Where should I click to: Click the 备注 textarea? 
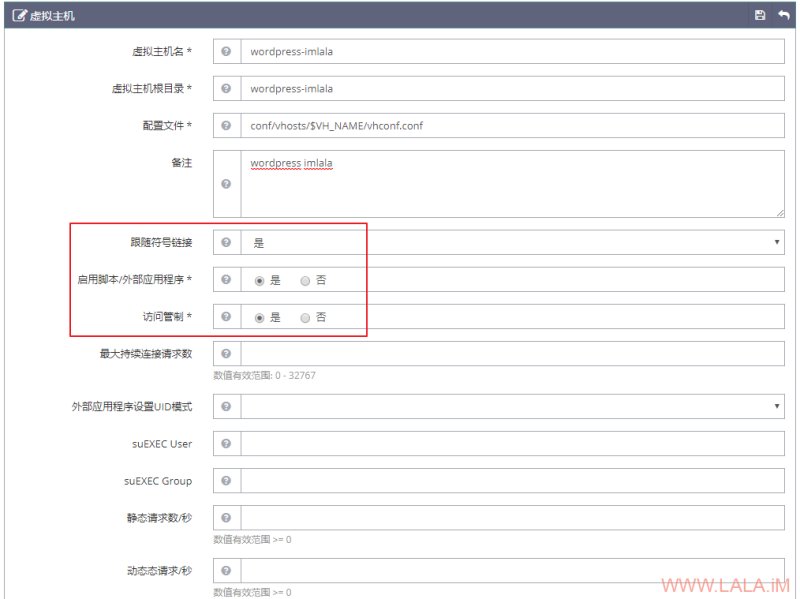(512, 184)
